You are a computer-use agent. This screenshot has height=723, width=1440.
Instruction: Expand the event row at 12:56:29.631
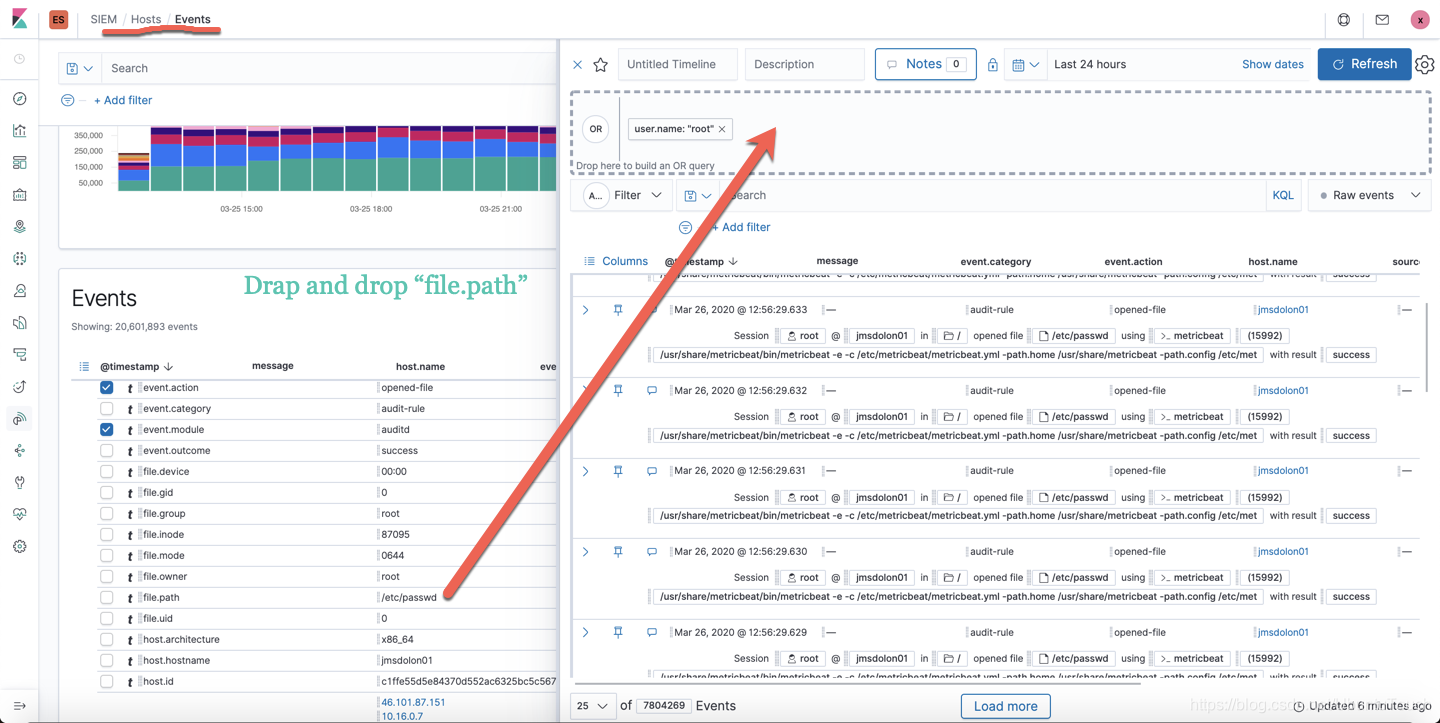[x=586, y=471]
